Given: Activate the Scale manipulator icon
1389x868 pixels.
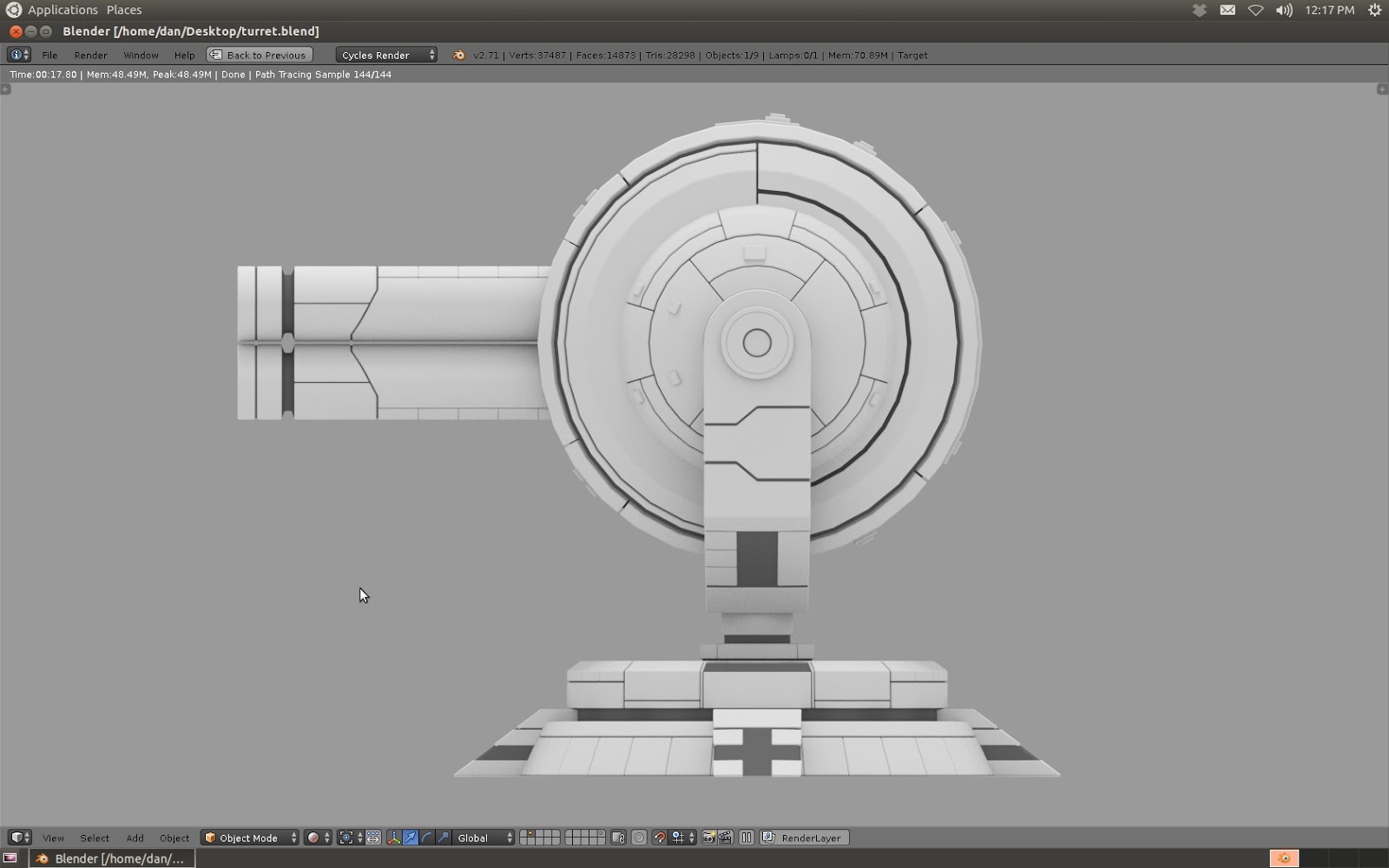Looking at the screenshot, I should (x=443, y=838).
